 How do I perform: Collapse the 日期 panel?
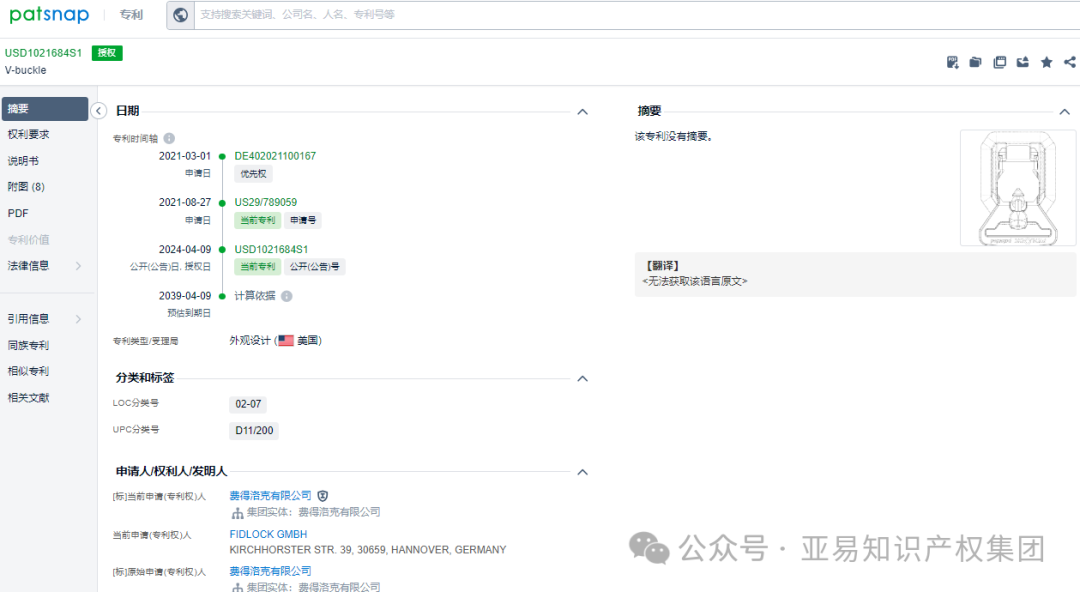tap(582, 112)
